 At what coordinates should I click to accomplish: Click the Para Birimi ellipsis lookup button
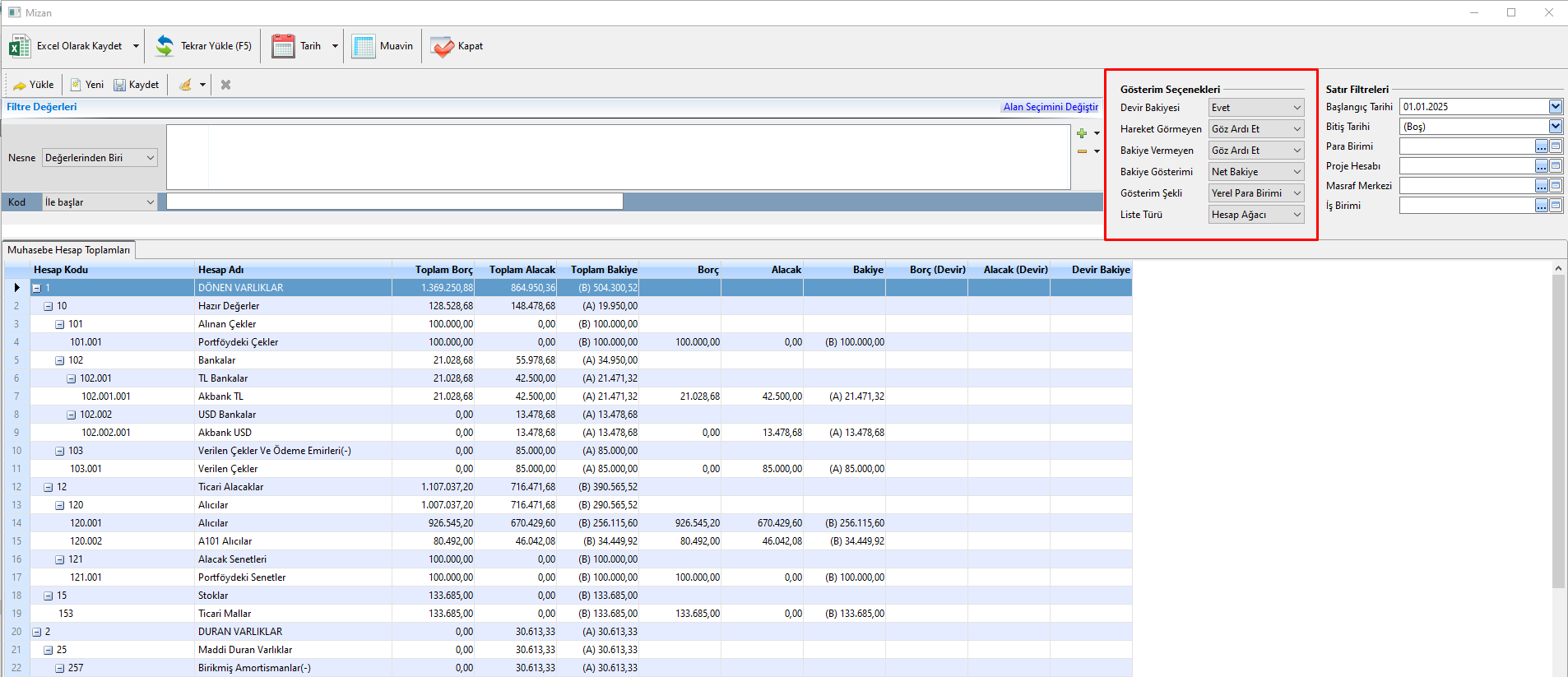[1541, 146]
